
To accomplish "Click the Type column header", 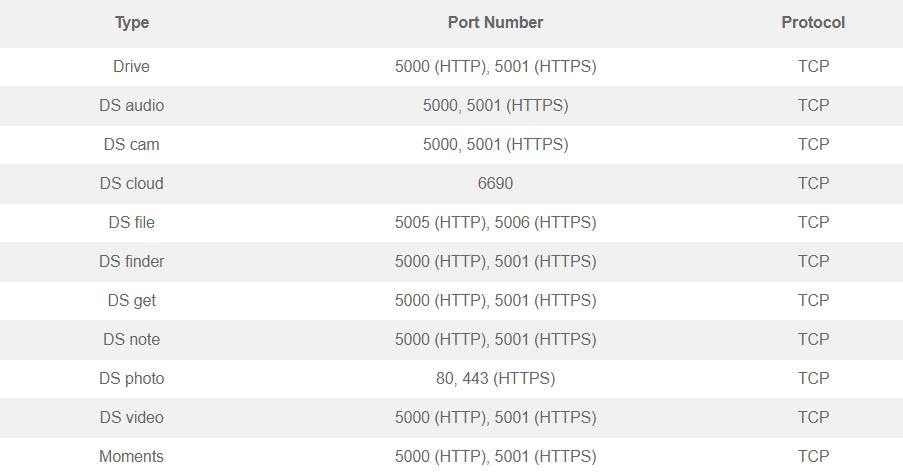I will 132,22.
